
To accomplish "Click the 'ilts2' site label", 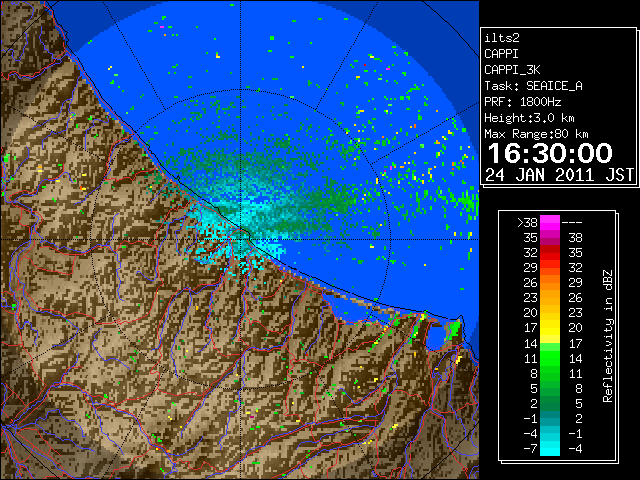I will (502, 38).
